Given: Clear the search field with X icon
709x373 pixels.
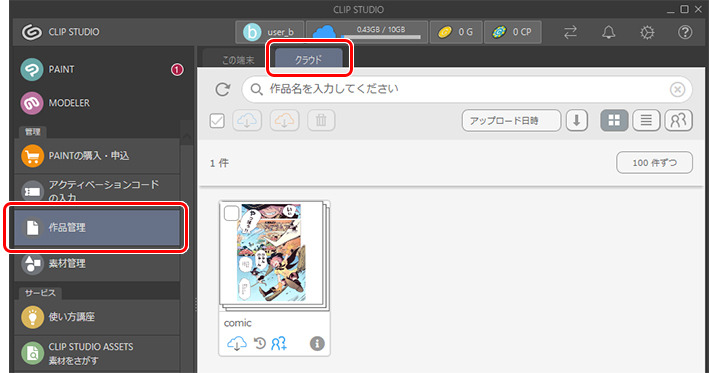Looking at the screenshot, I should [677, 89].
